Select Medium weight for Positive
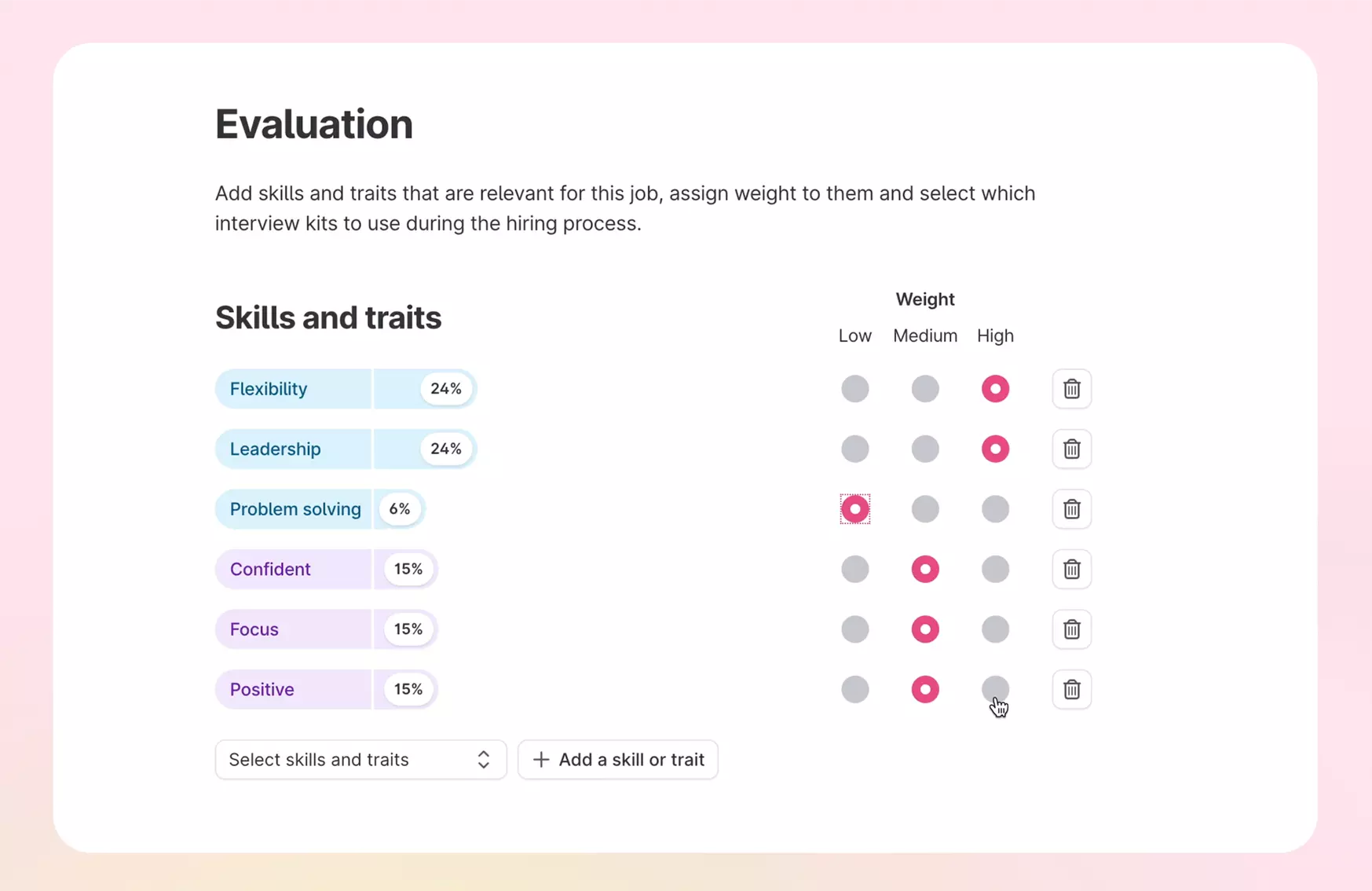1372x891 pixels. point(925,689)
